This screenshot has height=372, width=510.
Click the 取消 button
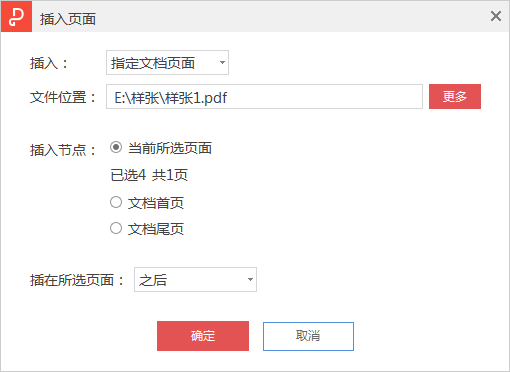click(x=308, y=336)
